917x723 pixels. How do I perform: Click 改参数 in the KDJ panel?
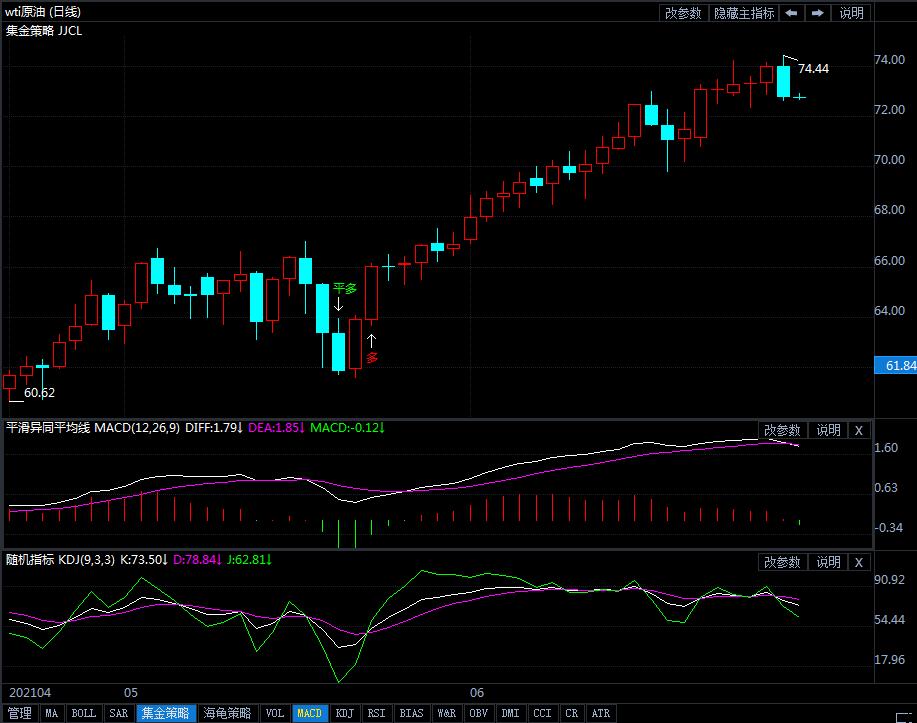(x=782, y=562)
